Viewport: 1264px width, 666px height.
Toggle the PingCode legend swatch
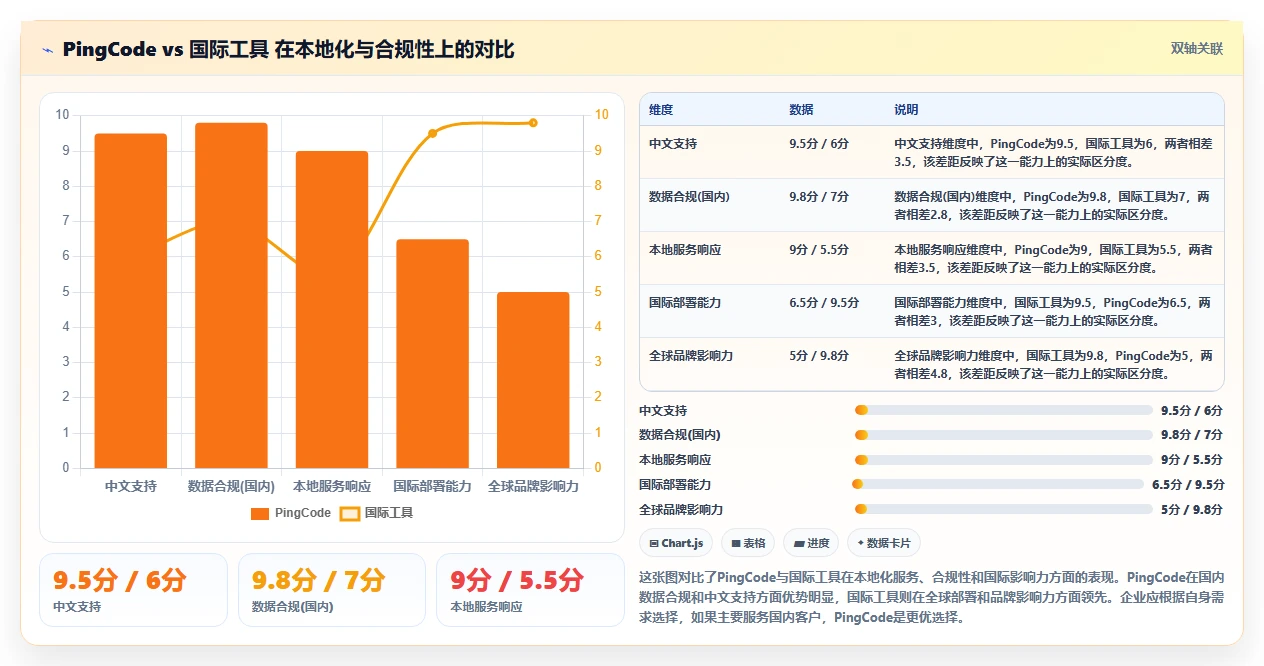260,513
